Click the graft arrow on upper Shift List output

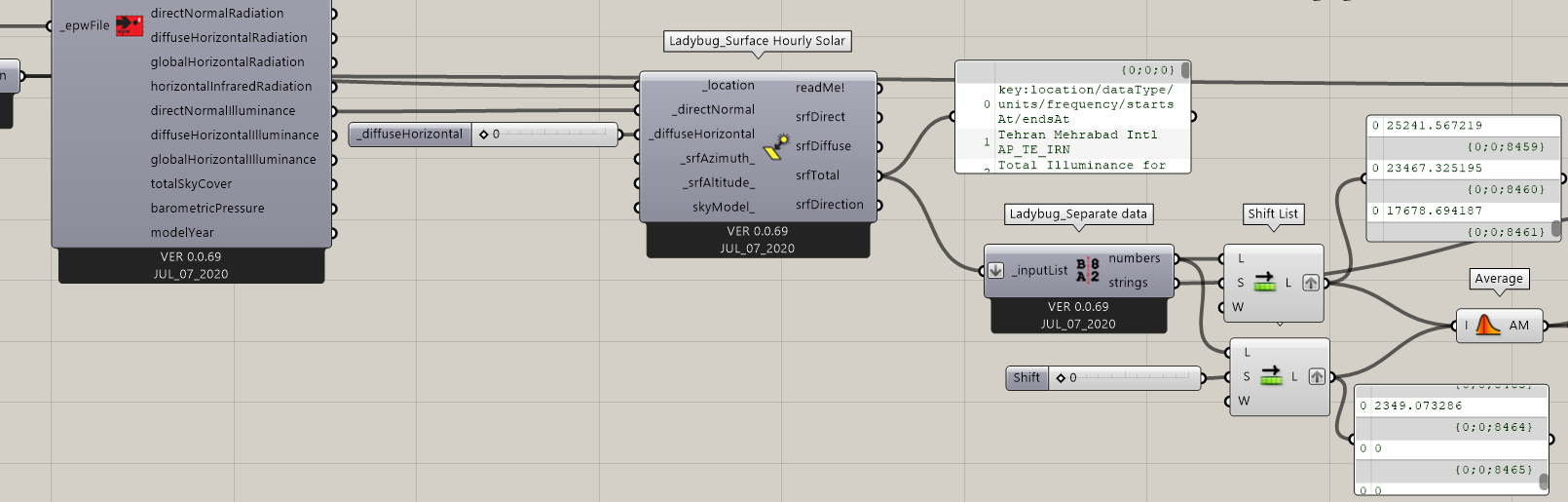(1311, 283)
